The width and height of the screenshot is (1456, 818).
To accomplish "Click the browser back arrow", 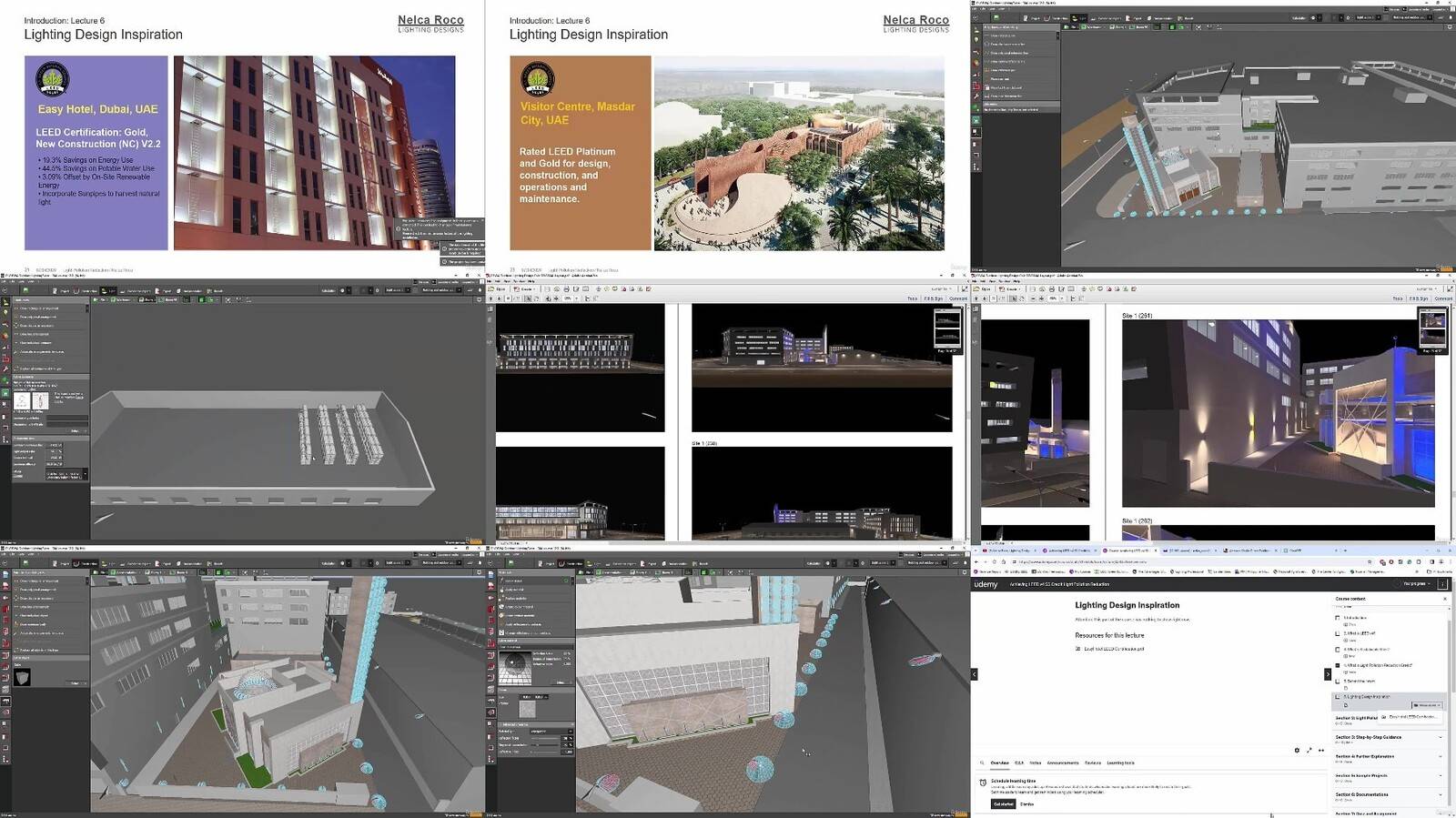I will [x=976, y=561].
